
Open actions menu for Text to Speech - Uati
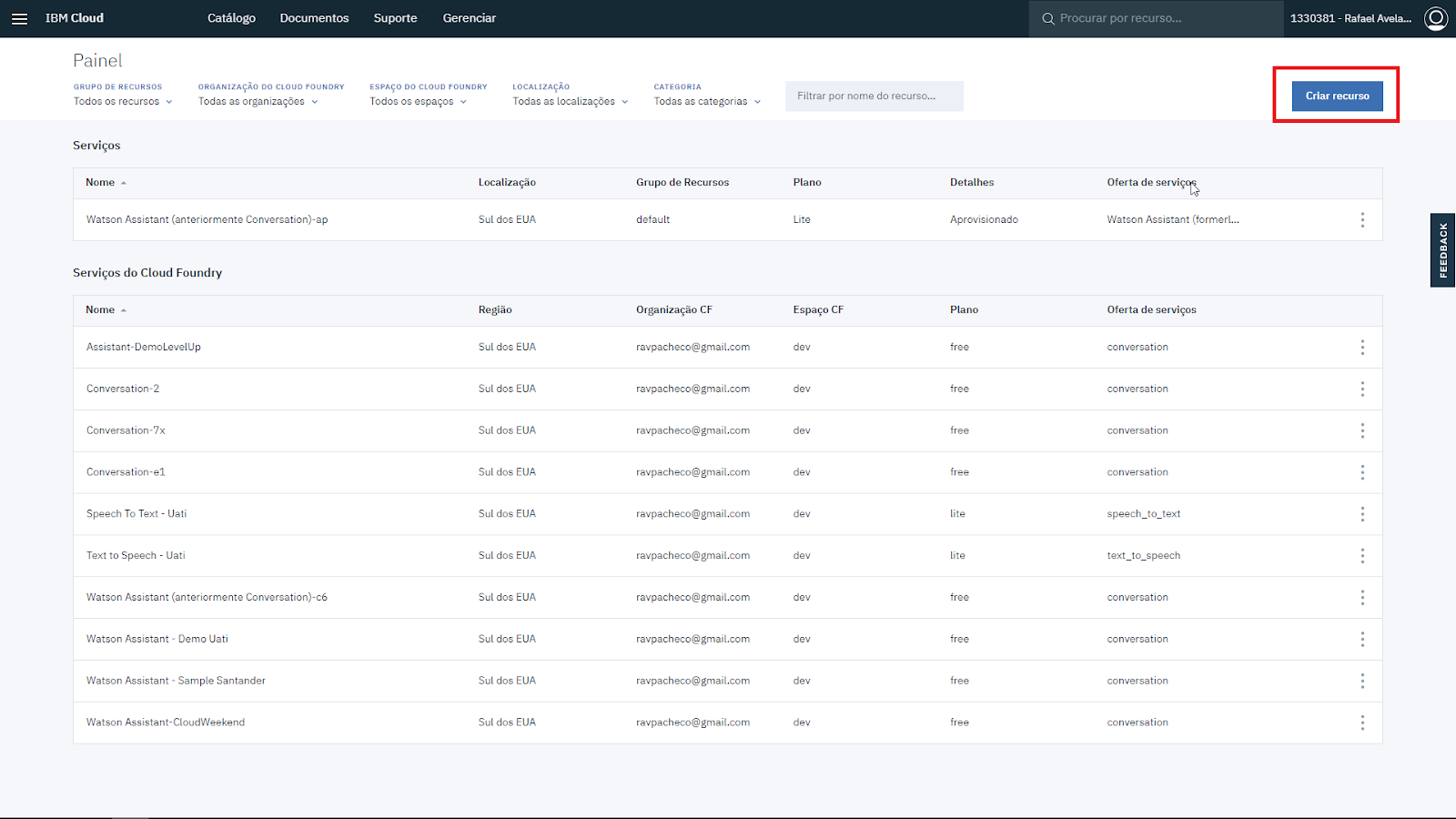[1362, 556]
